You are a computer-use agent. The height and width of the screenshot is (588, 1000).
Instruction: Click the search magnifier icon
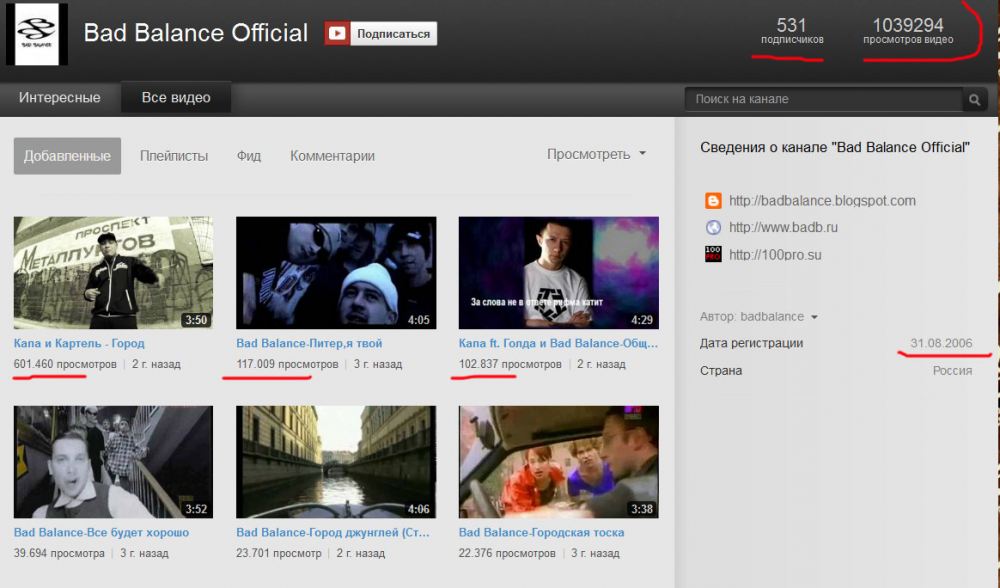(x=974, y=99)
